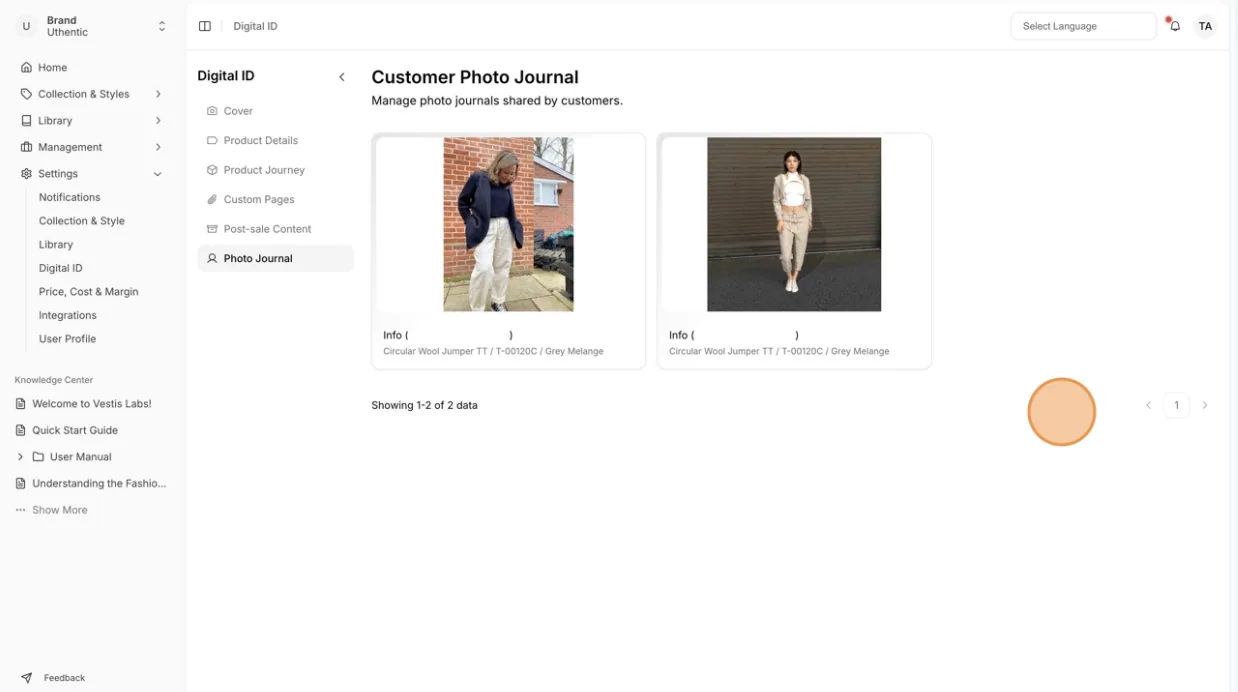Click the Library book icon in main nav
The height and width of the screenshot is (692, 1238).
26,121
